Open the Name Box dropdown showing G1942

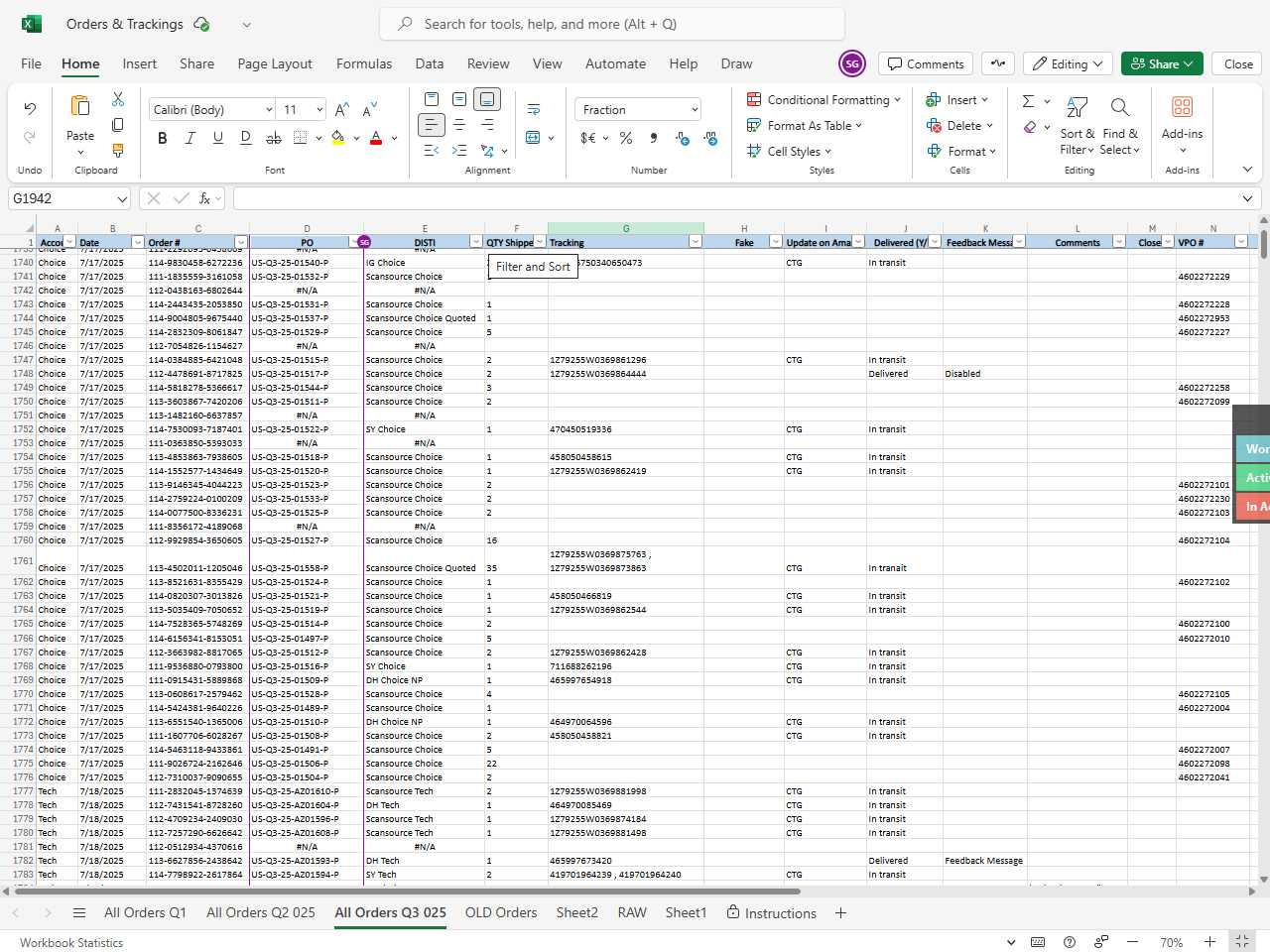121,198
